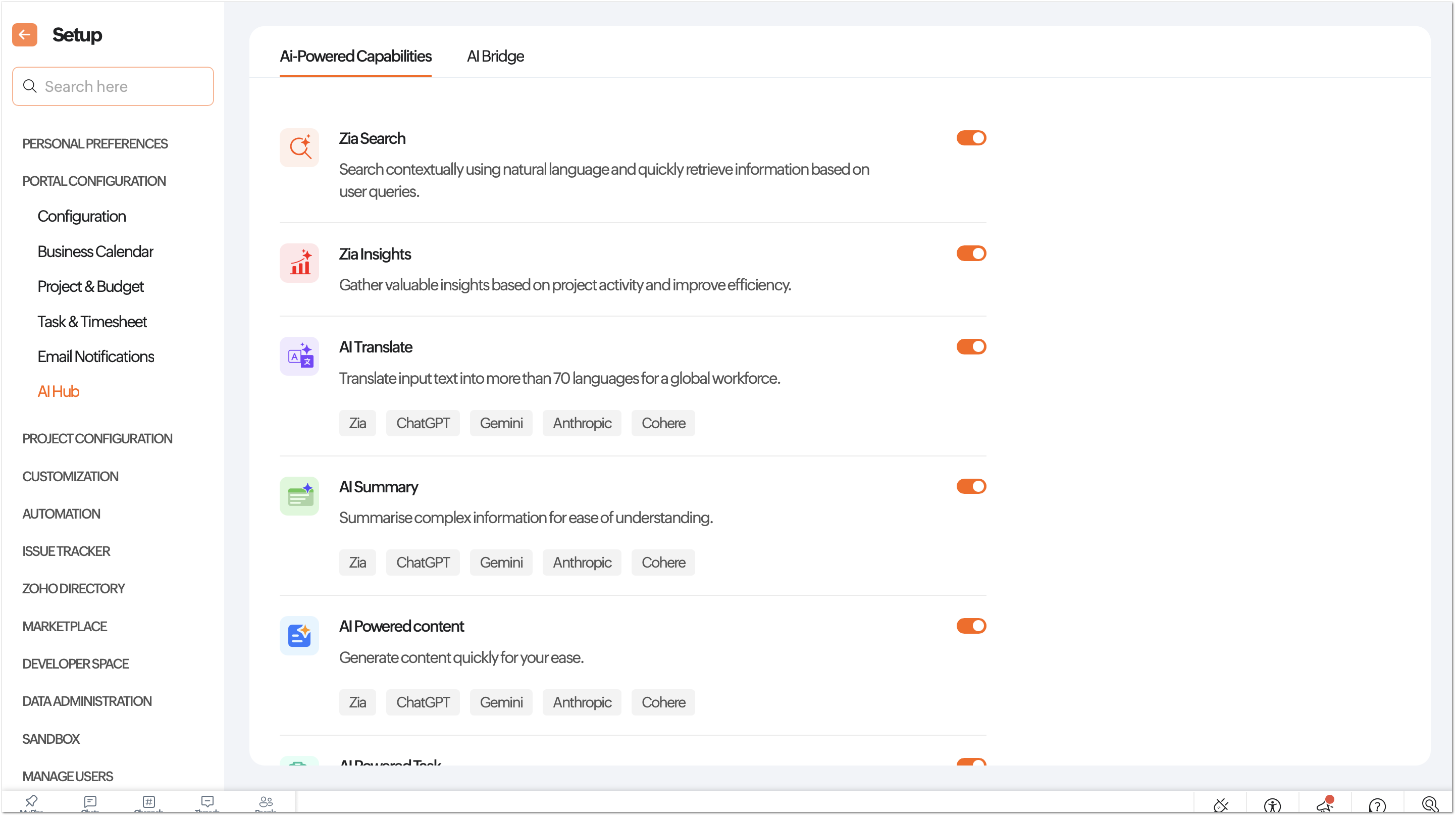The height and width of the screenshot is (816, 1456).
Task: Click the Zia Insights chart icon
Action: (x=299, y=263)
